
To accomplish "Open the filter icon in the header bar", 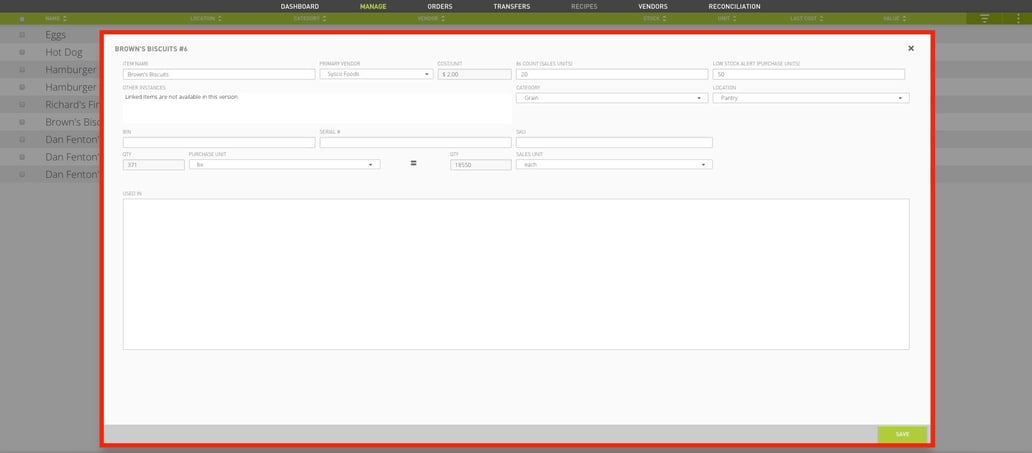I will coord(984,18).
